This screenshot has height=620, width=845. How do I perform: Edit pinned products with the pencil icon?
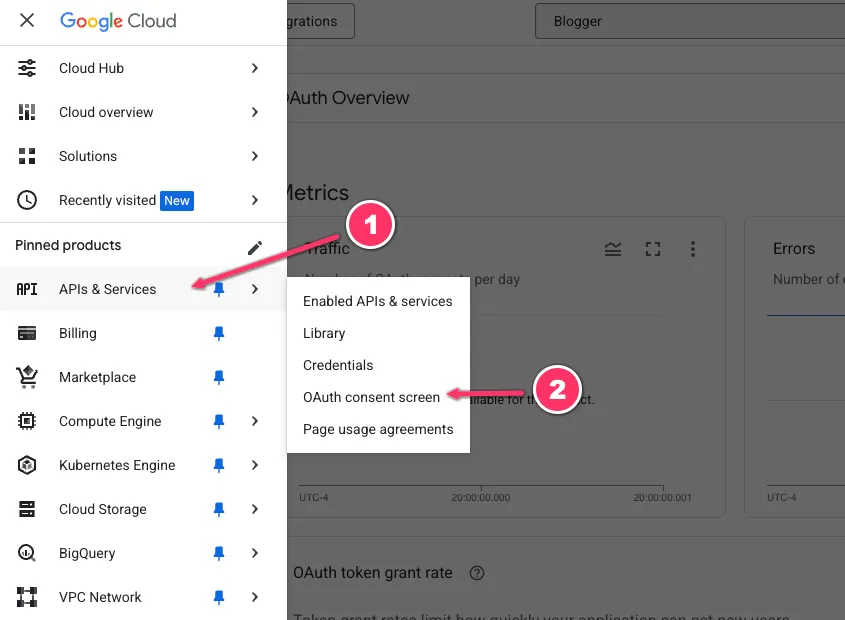coord(255,247)
